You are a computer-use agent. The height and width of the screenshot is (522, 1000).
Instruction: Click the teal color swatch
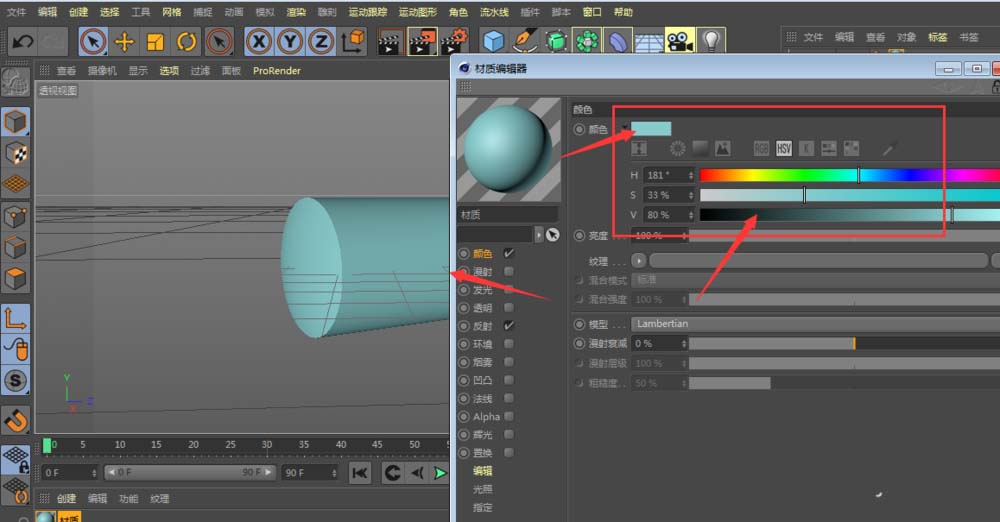pos(651,128)
